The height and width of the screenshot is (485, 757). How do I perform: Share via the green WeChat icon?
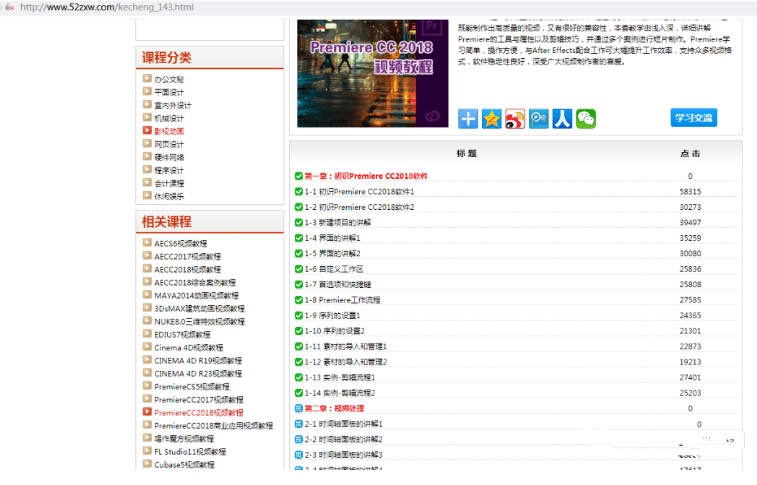click(x=586, y=119)
